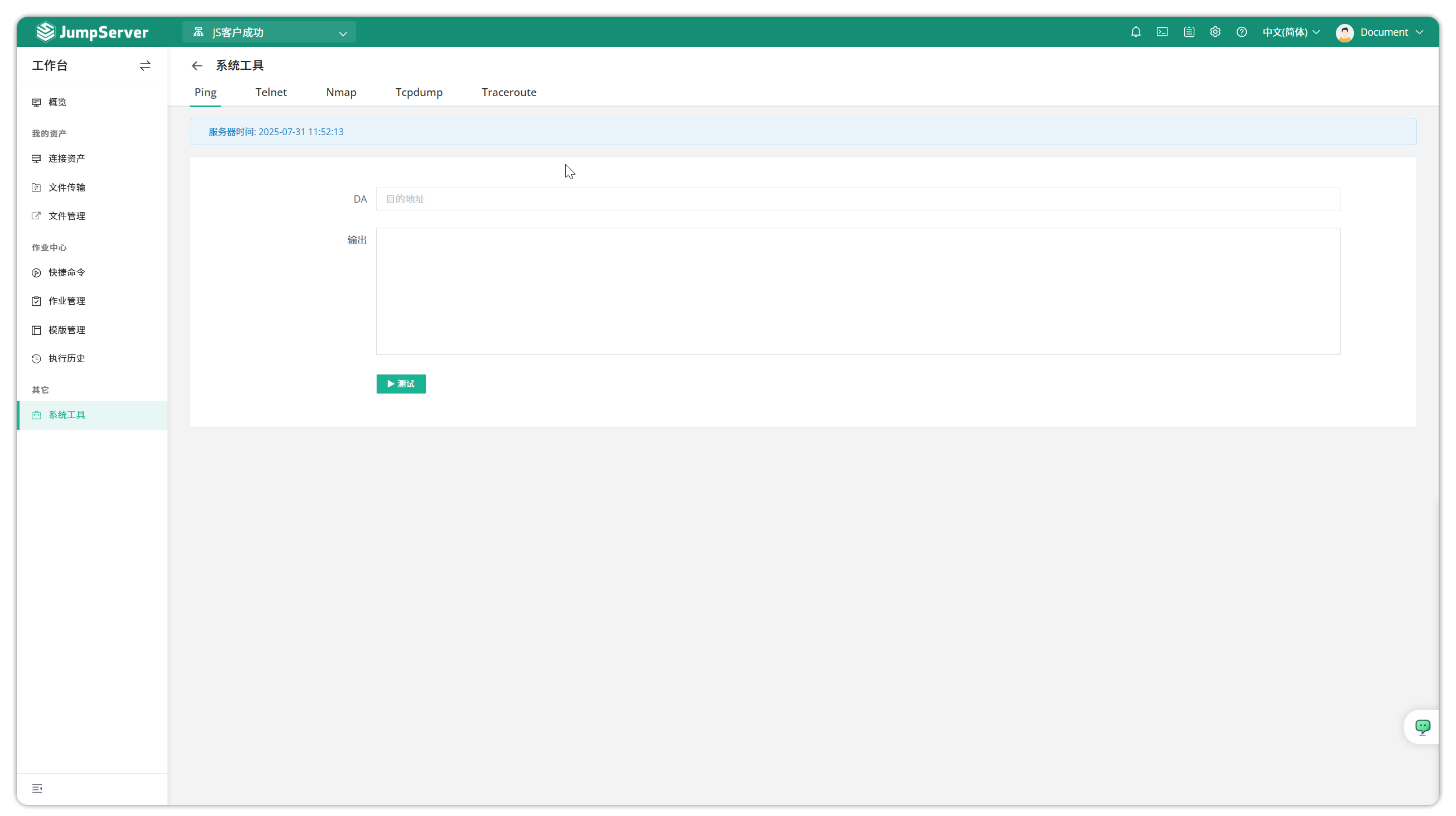Click the Document user avatar

click(1344, 32)
